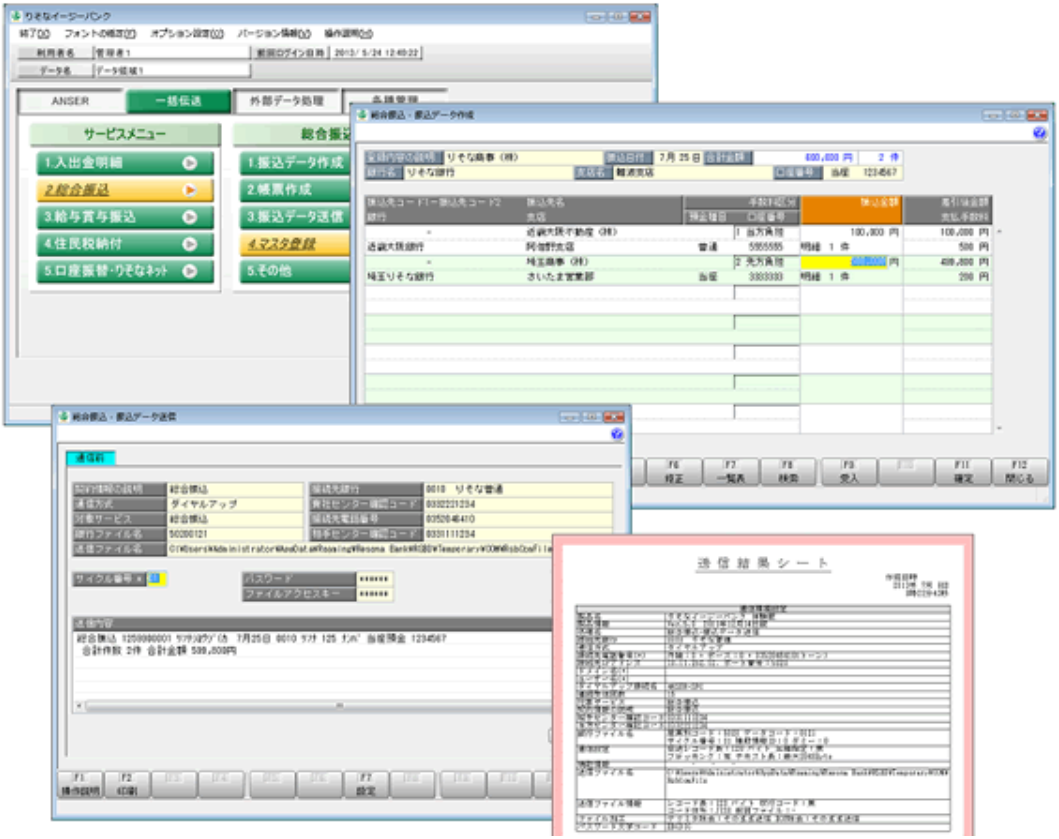Click horizontal scrollbar in 送信内容 list
The width and height of the screenshot is (1059, 839).
(x=310, y=706)
